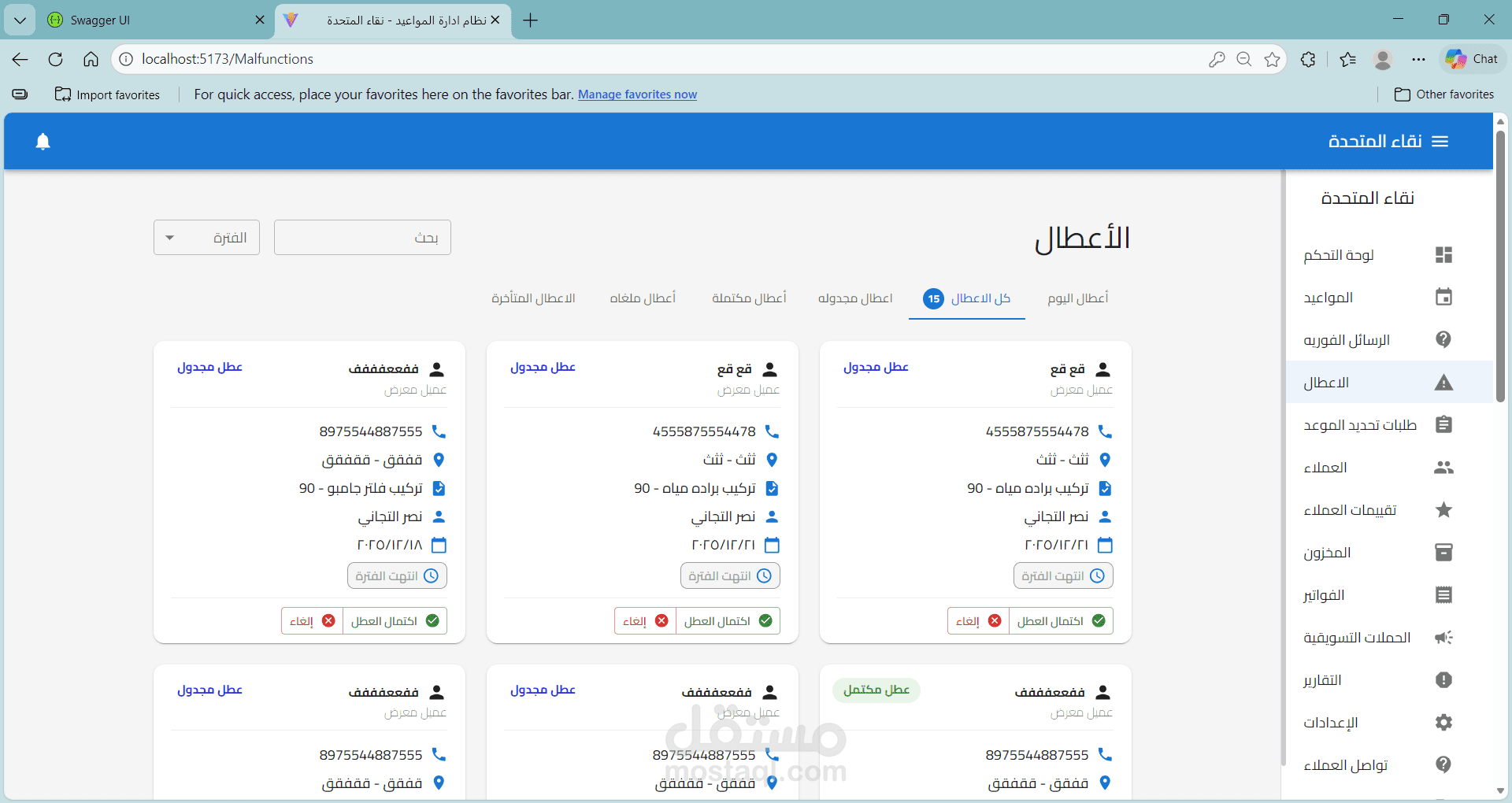This screenshot has height=803, width=1512.
Task: Click the browser back arrow
Action: [20, 59]
